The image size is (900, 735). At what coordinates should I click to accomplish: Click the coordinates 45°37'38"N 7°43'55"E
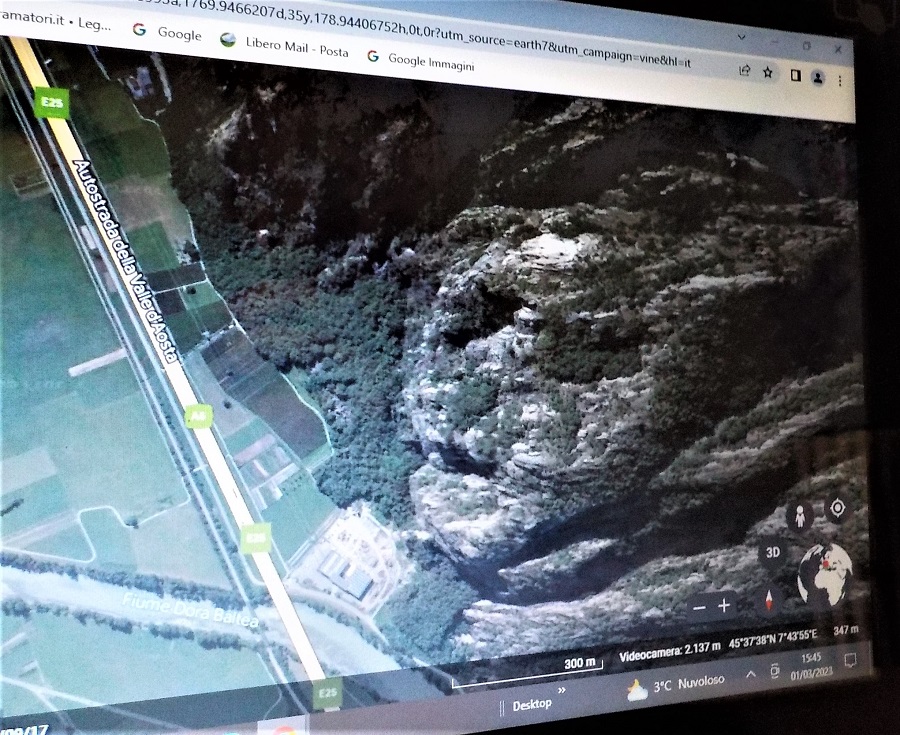[x=773, y=640]
